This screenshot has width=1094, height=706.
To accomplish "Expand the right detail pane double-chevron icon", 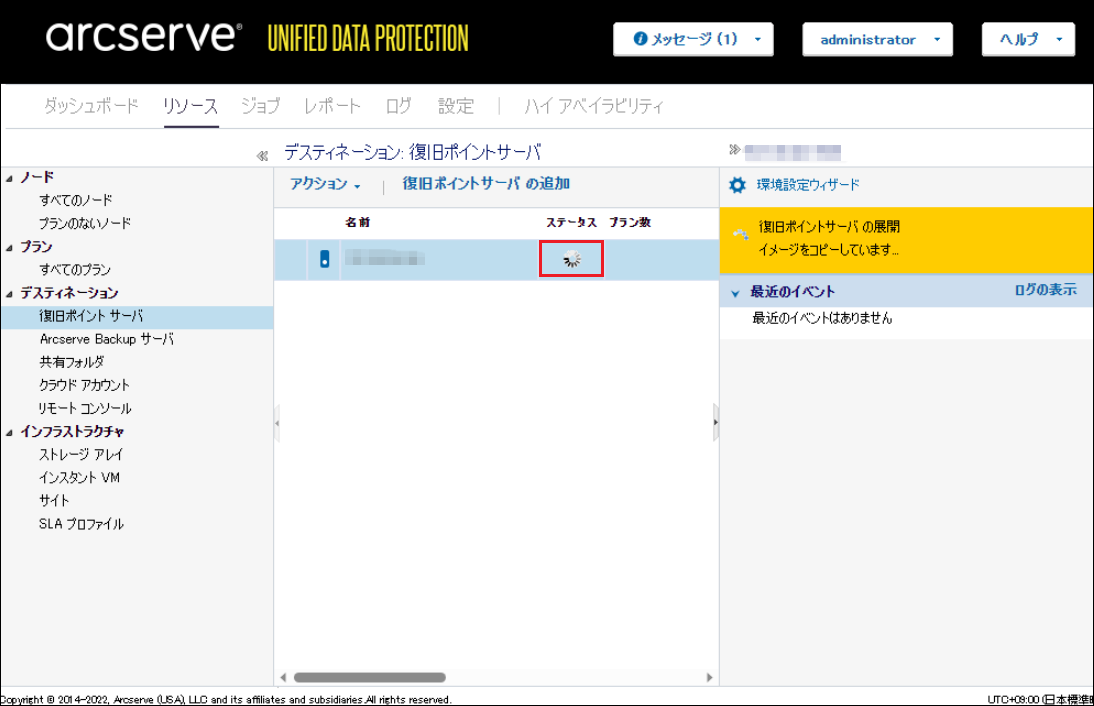I will coord(735,151).
